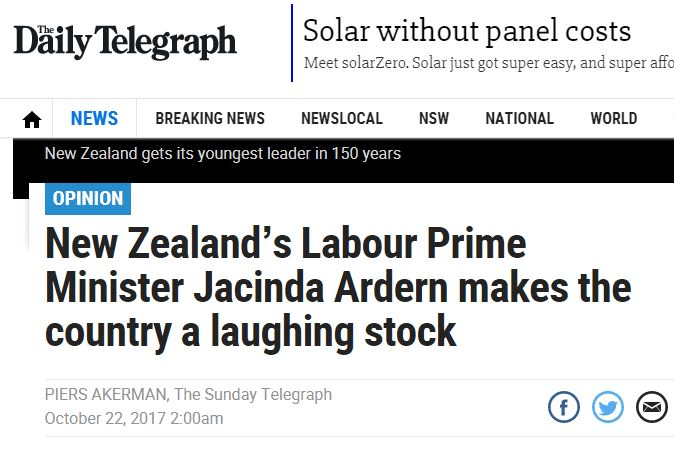Go to the WORLD section

(613, 118)
